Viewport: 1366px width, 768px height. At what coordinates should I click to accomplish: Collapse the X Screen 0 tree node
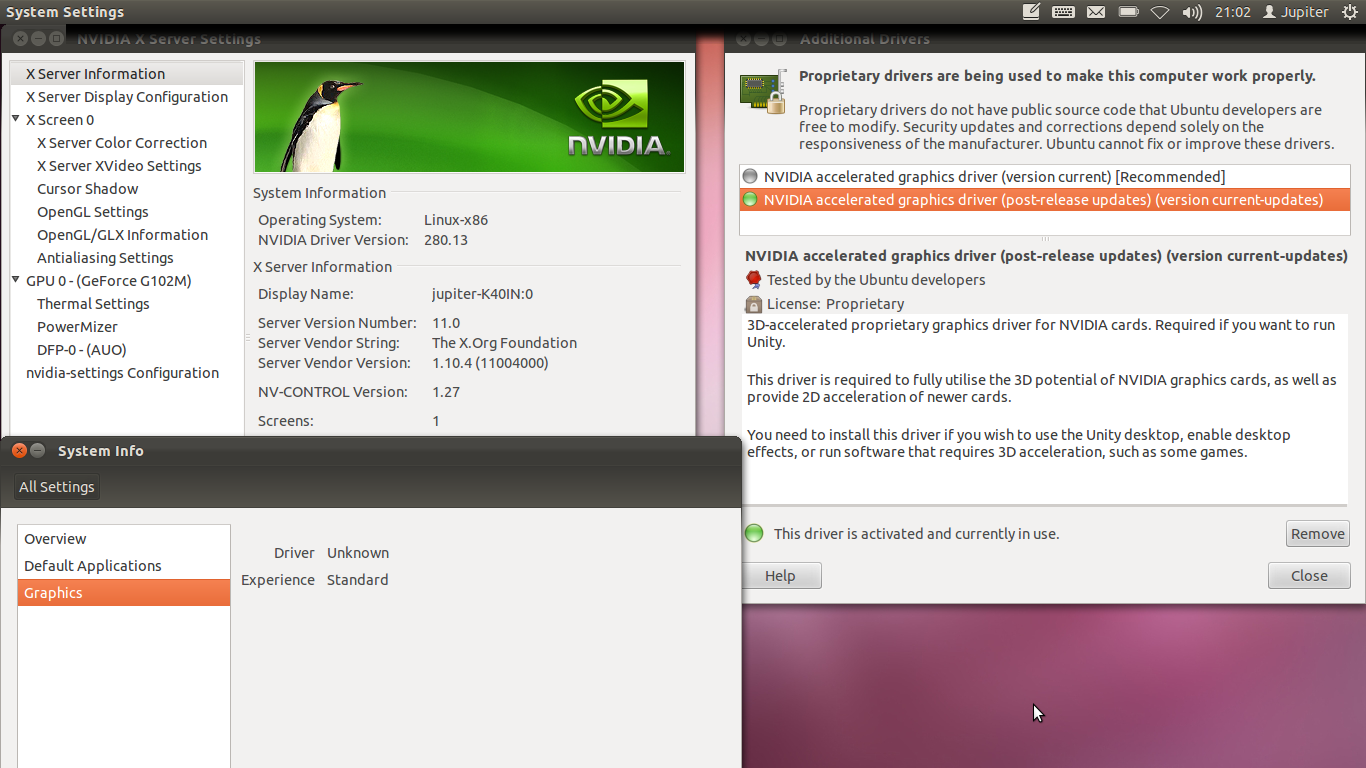click(x=16, y=119)
